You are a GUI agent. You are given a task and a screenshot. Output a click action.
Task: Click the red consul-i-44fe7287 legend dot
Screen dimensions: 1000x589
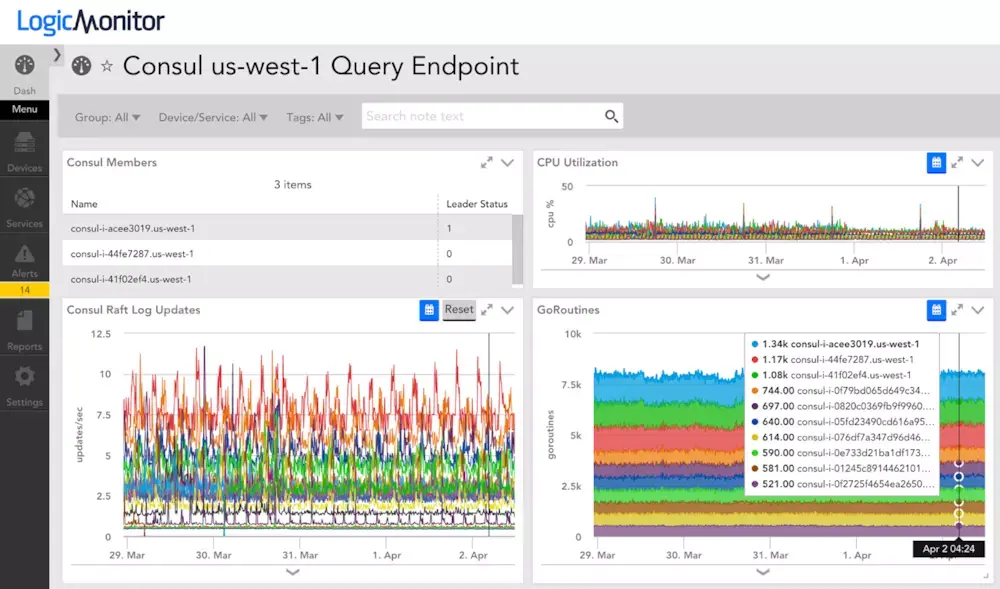click(x=755, y=360)
